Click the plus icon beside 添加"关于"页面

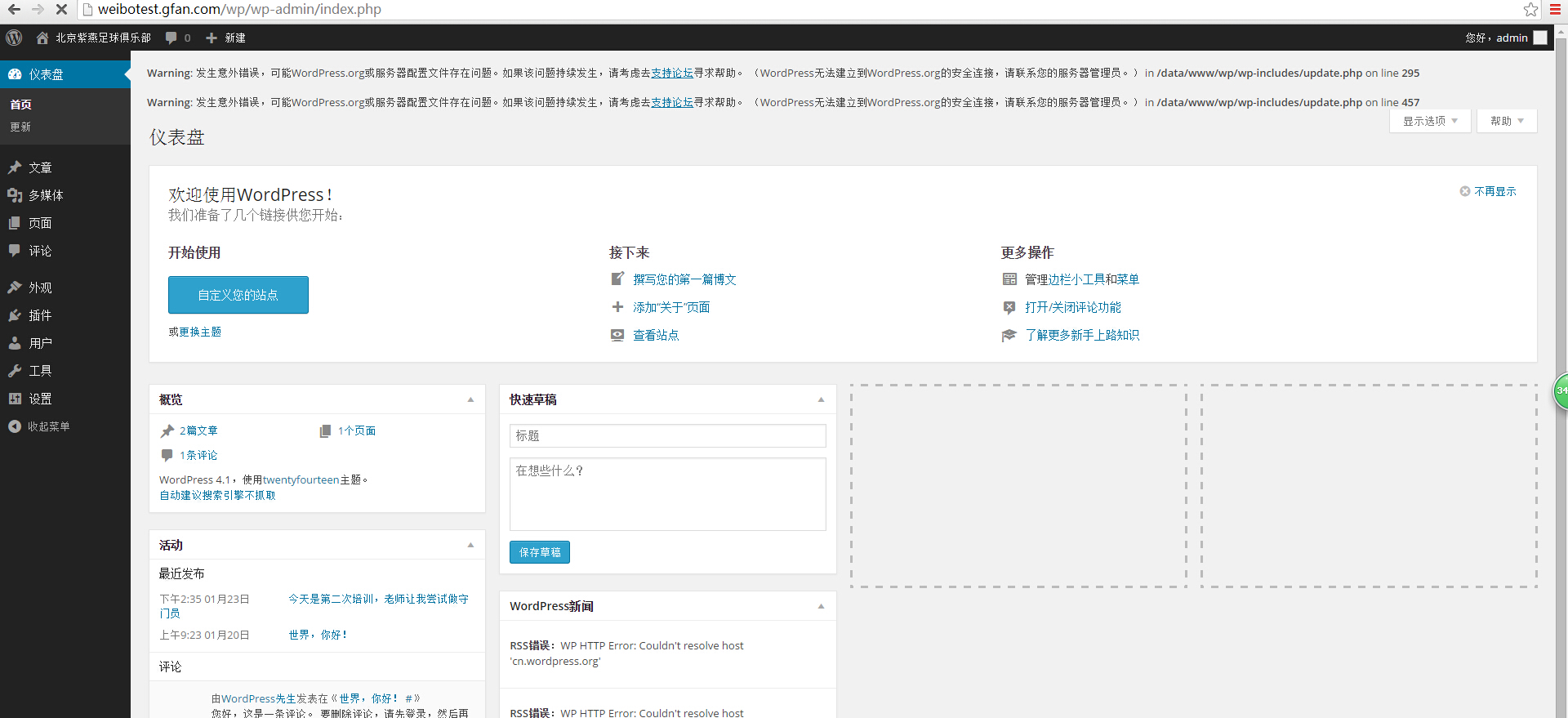click(x=618, y=307)
